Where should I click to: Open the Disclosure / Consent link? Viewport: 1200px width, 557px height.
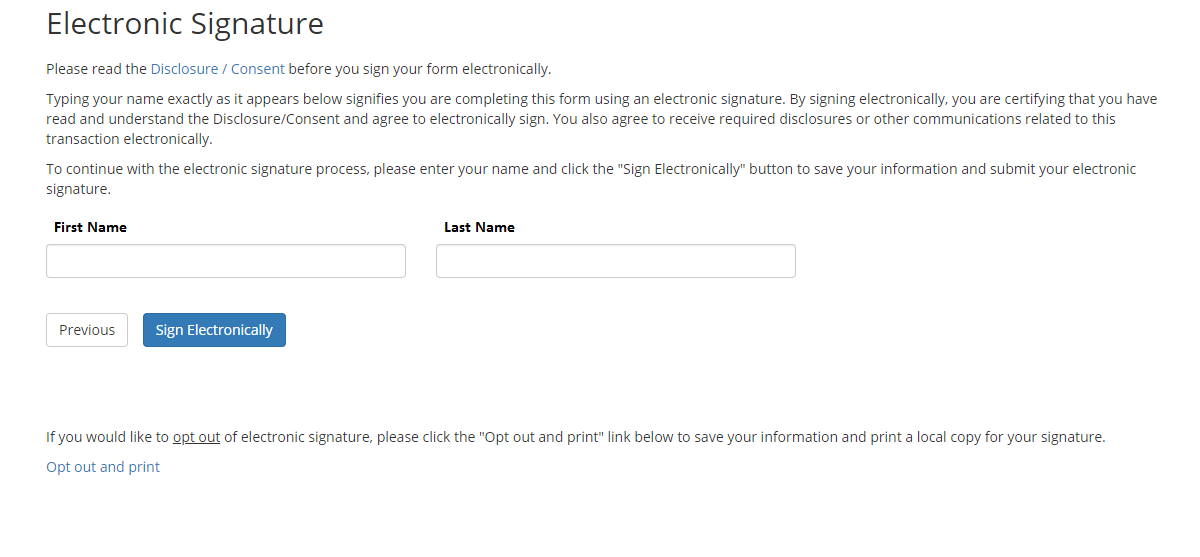(x=217, y=69)
